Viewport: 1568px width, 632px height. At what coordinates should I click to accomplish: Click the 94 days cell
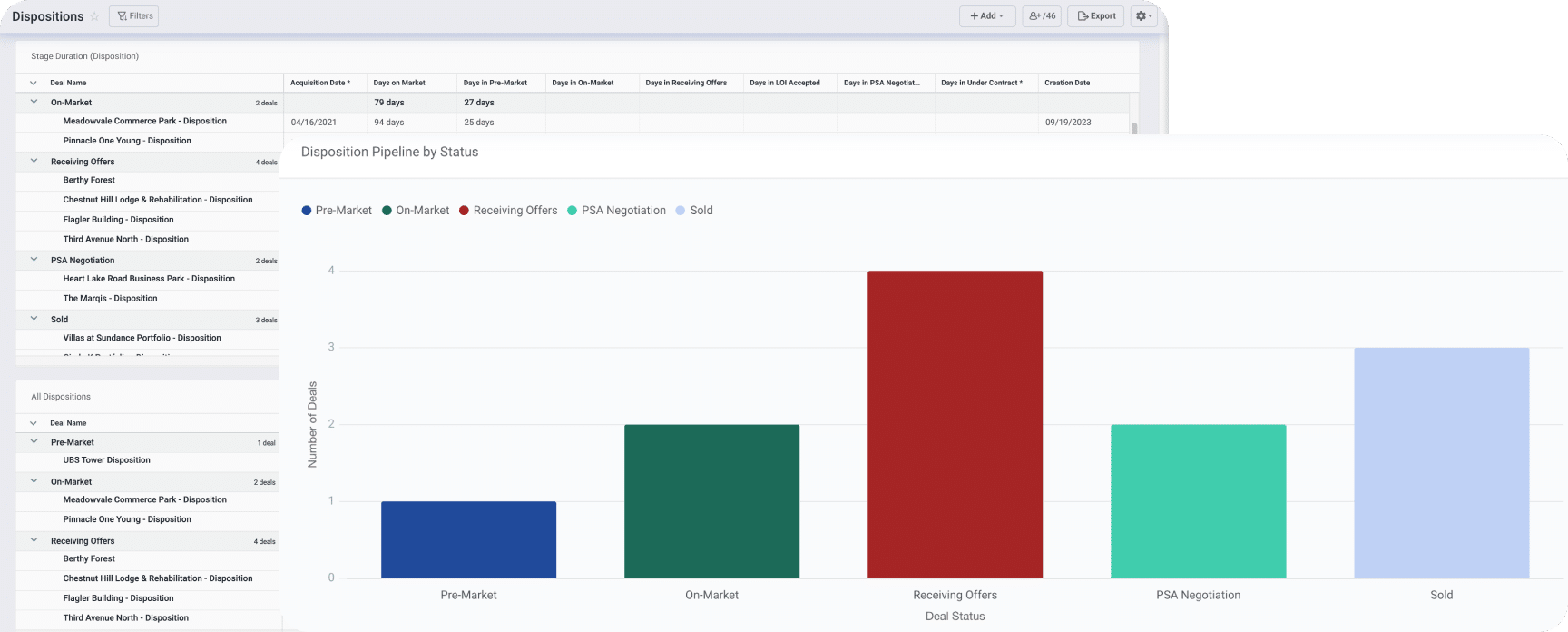tap(389, 123)
